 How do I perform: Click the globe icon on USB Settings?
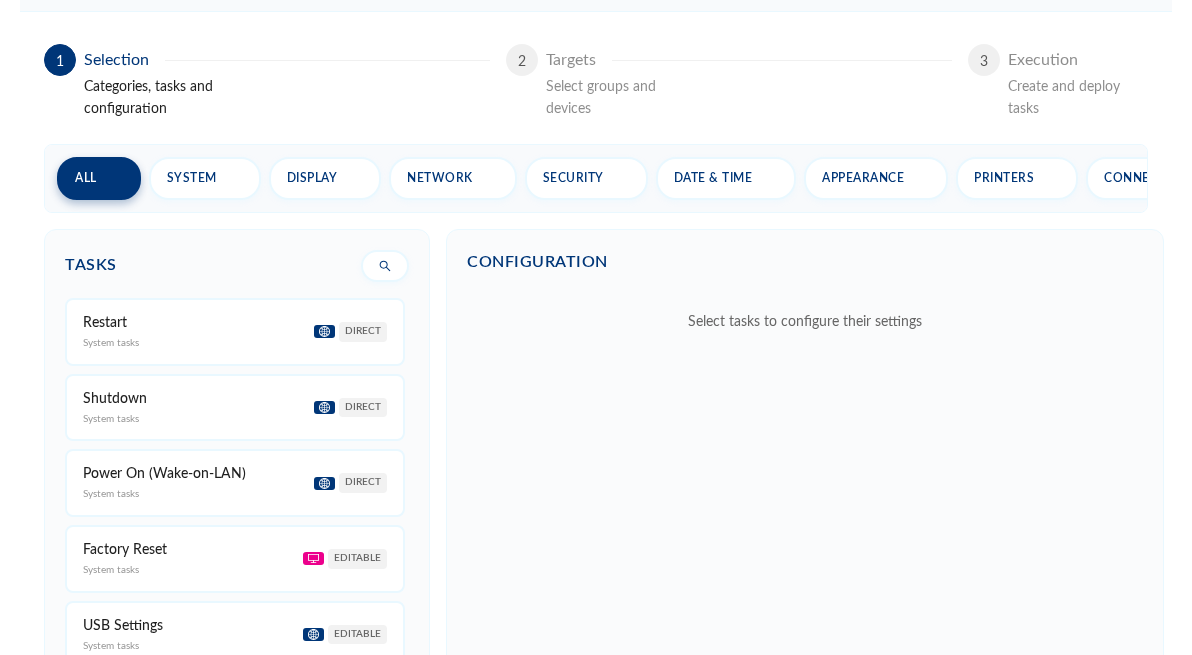coord(313,634)
